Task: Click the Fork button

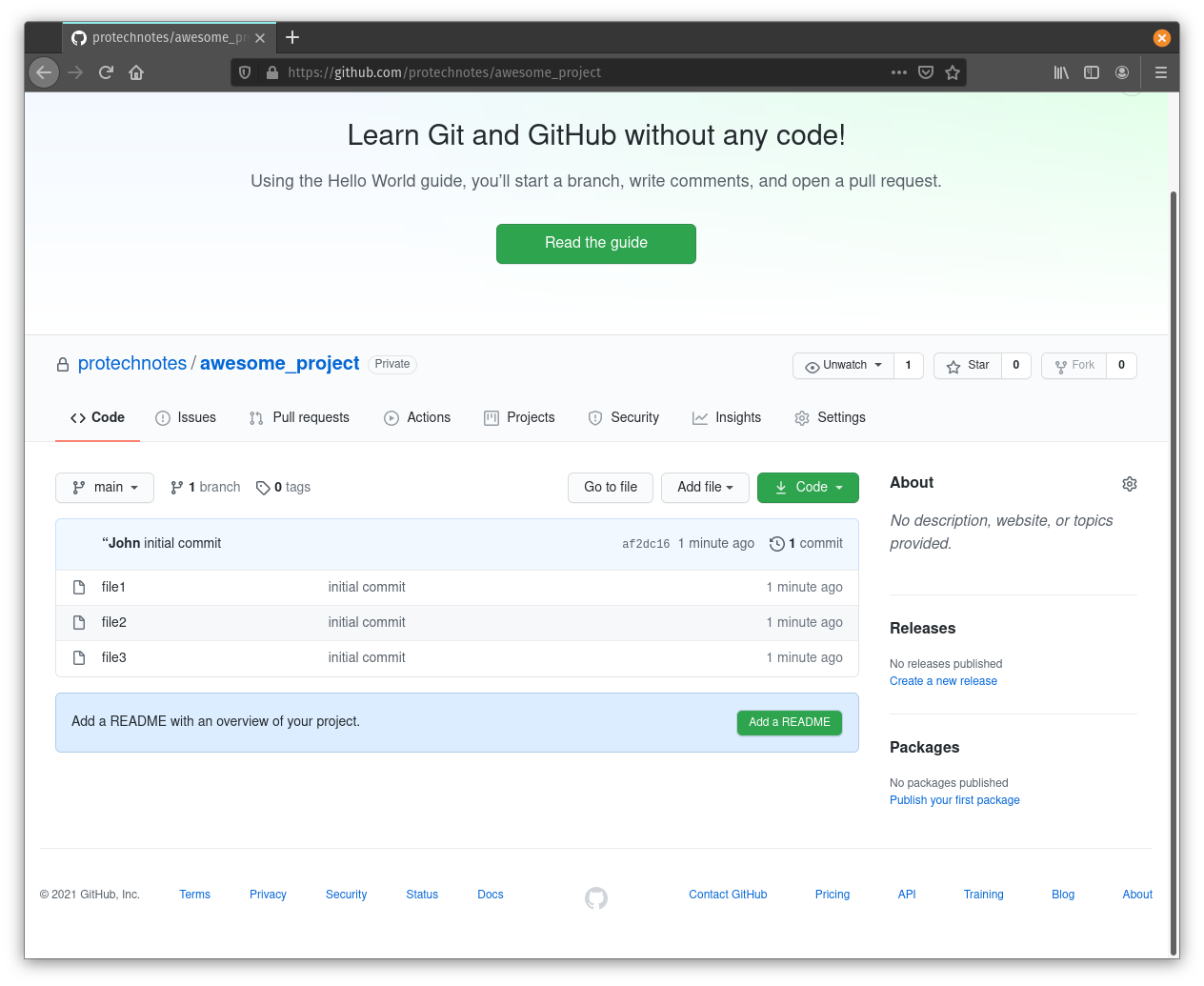Action: [x=1074, y=366]
